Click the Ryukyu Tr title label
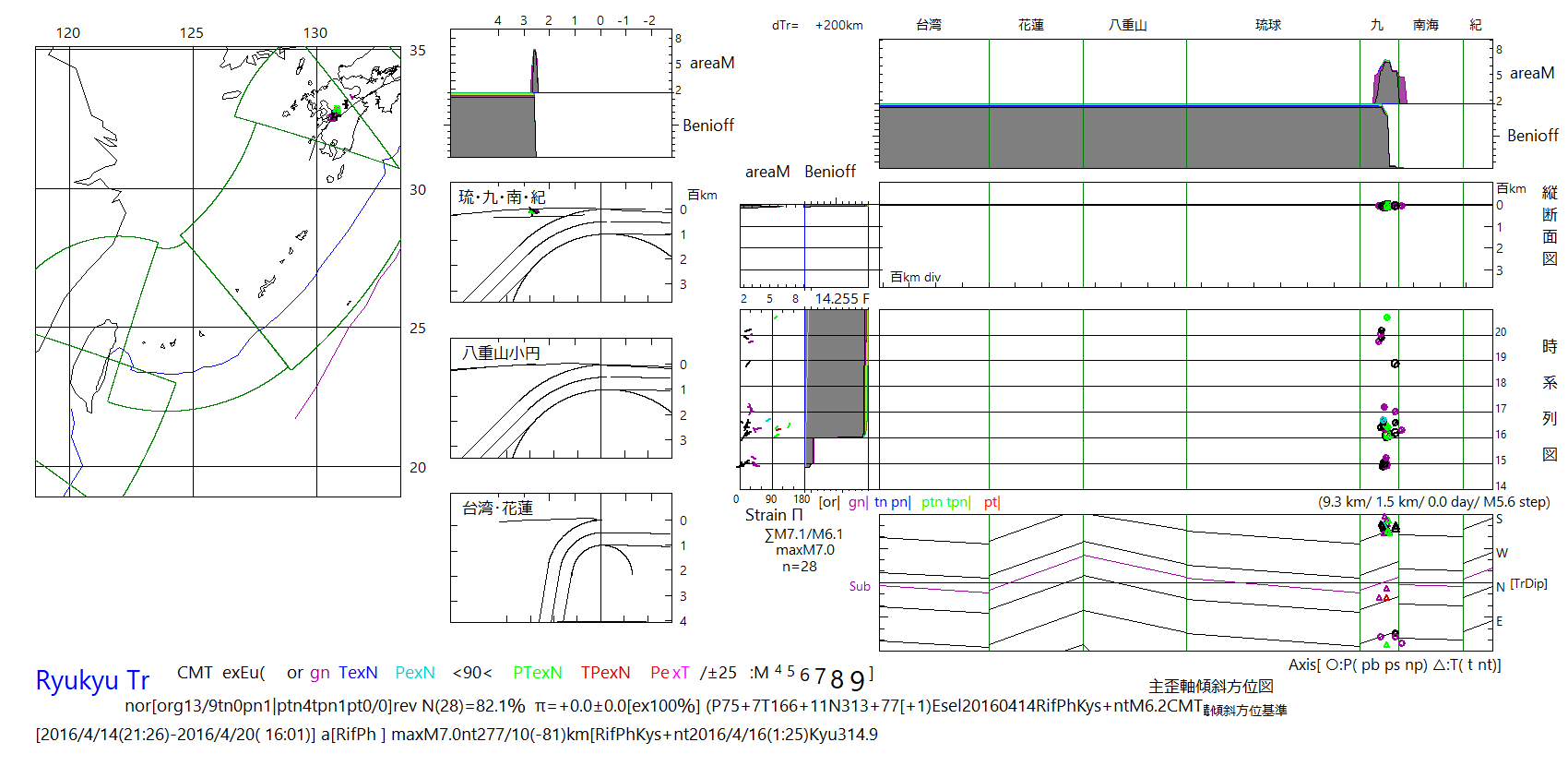1568x766 pixels. pyautogui.click(x=92, y=681)
